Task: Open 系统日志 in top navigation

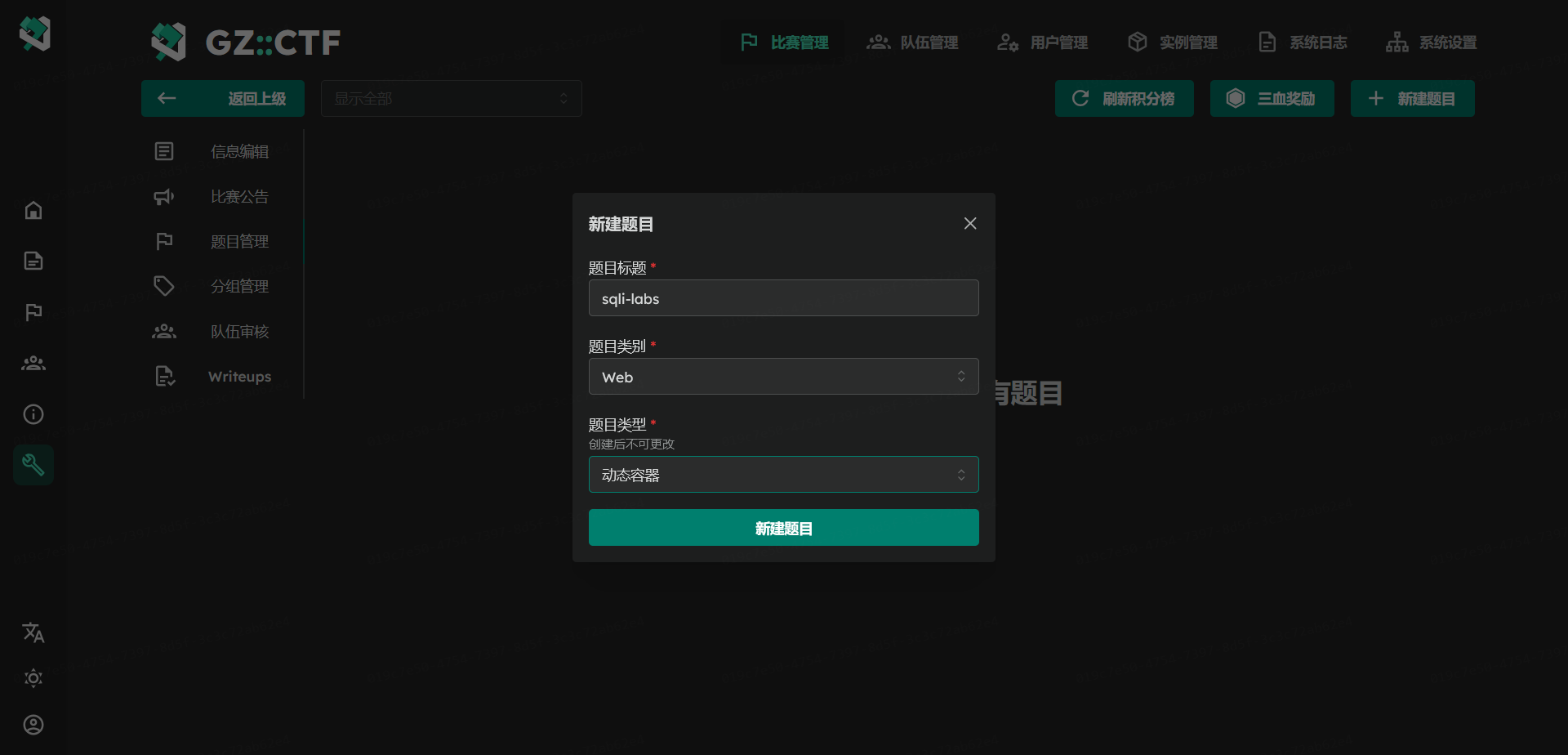Action: 1303,42
